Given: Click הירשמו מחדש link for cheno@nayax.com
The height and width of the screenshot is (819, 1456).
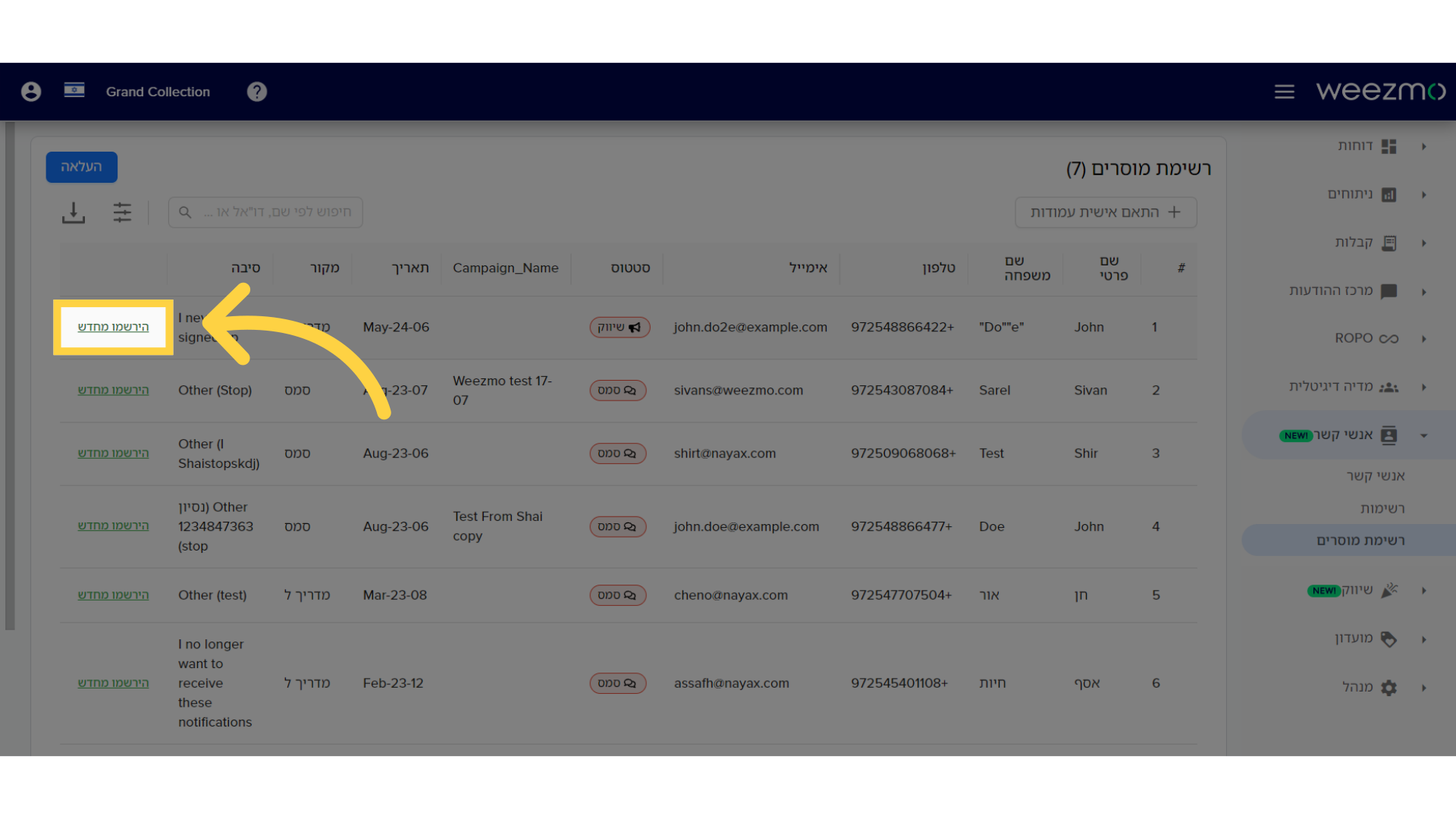Looking at the screenshot, I should point(113,595).
